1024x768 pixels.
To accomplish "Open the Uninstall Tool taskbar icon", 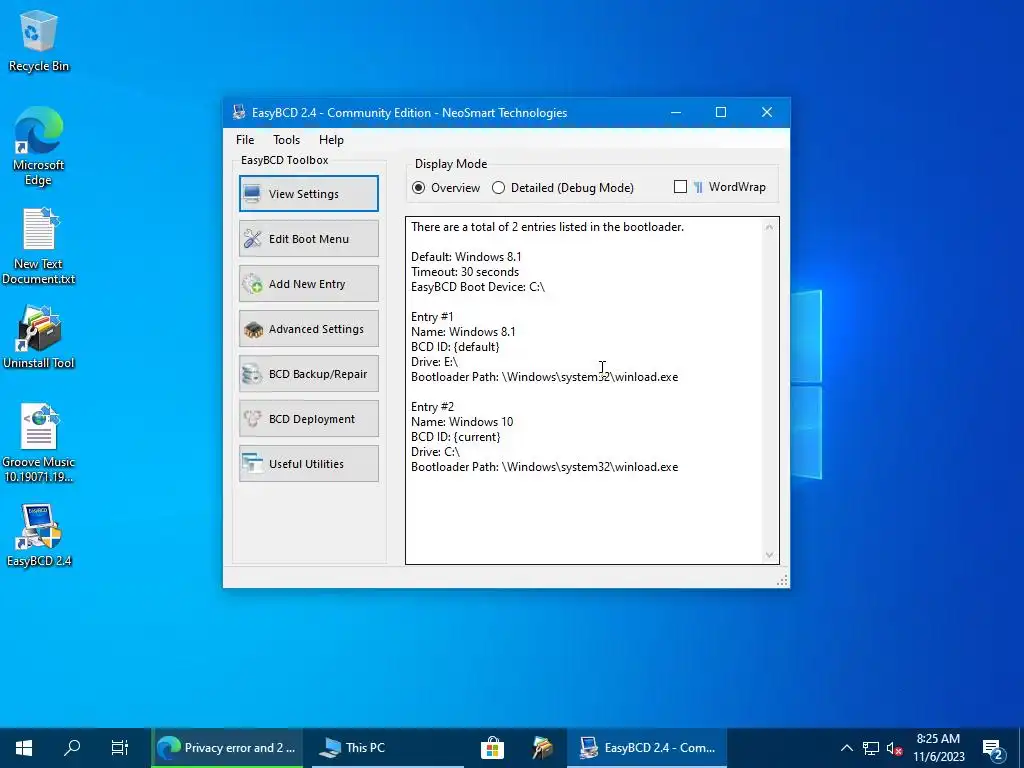I will click(x=542, y=748).
